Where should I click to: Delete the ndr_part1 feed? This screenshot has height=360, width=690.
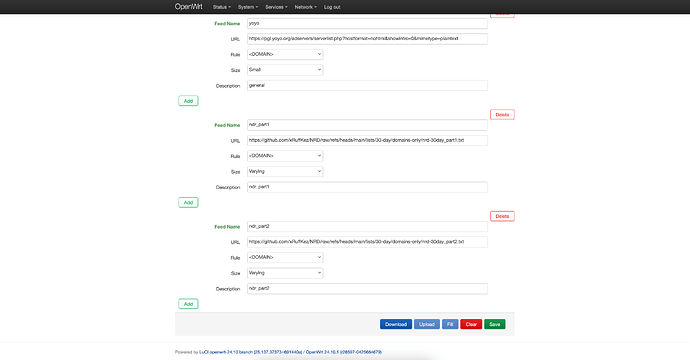502,115
